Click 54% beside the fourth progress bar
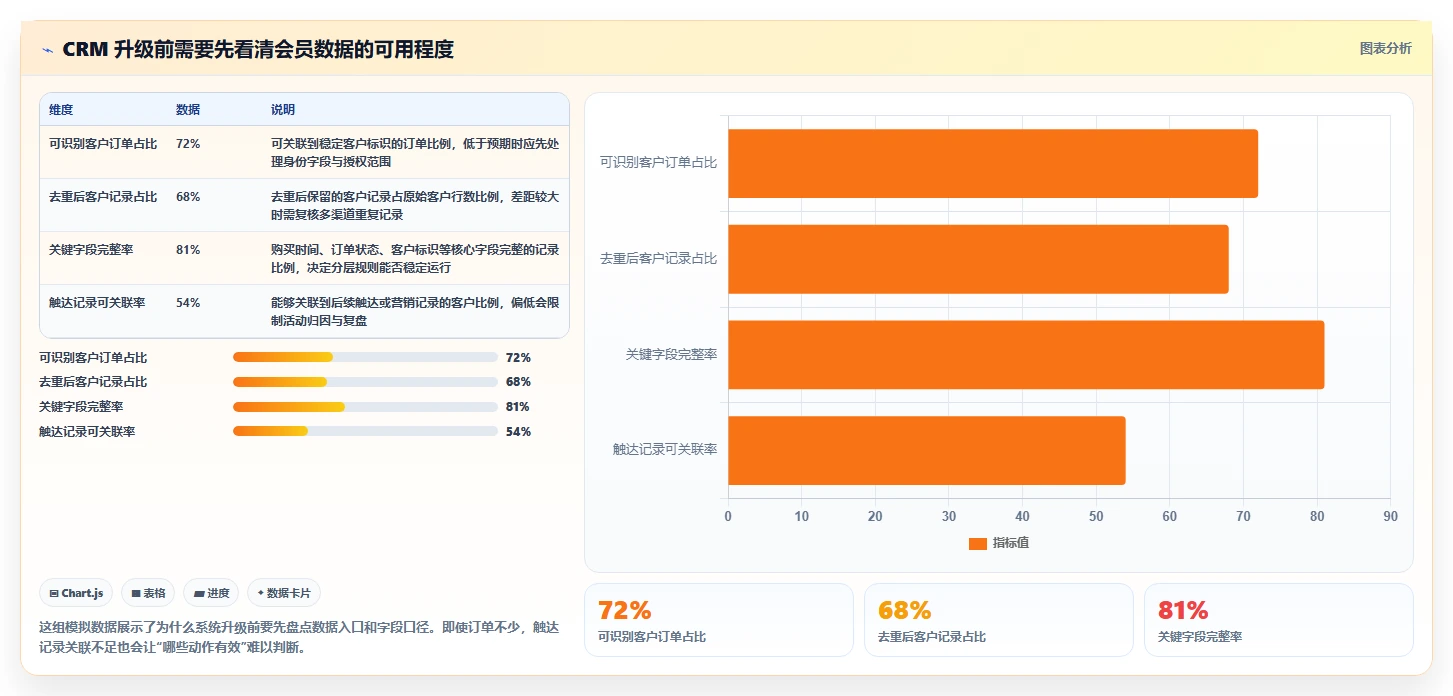Screen dimensions: 1453x696 [x=518, y=432]
